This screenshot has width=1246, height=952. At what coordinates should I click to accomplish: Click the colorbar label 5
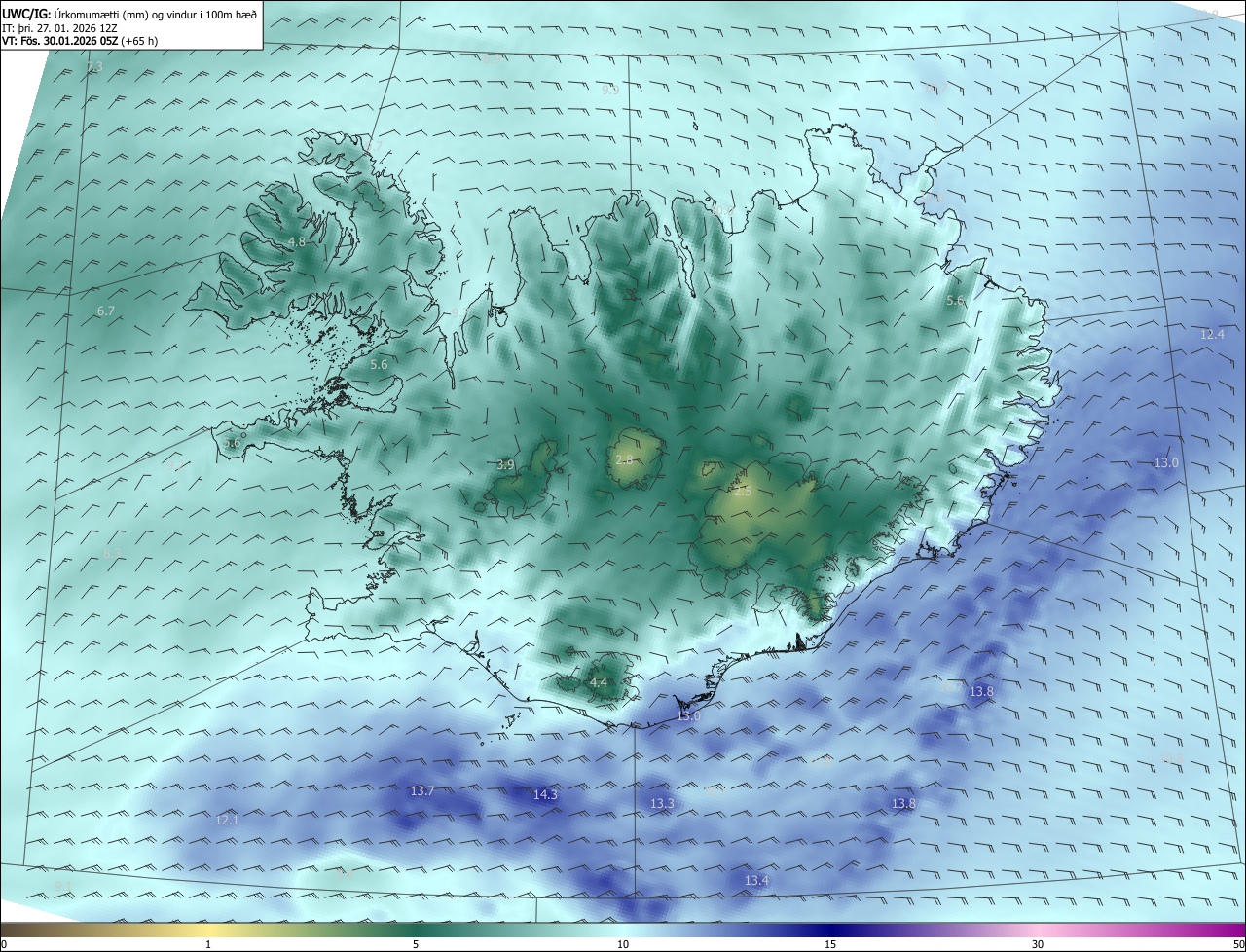(x=416, y=944)
